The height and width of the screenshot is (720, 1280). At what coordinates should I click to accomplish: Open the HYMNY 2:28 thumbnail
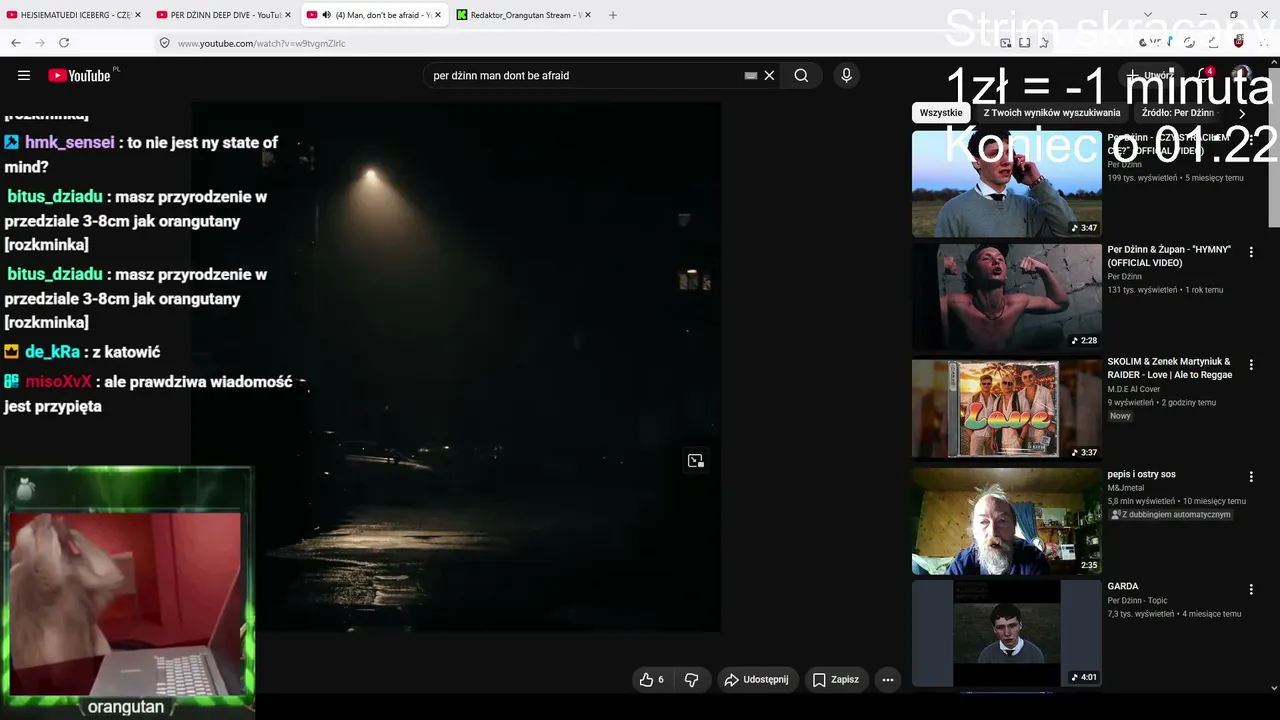1007,297
